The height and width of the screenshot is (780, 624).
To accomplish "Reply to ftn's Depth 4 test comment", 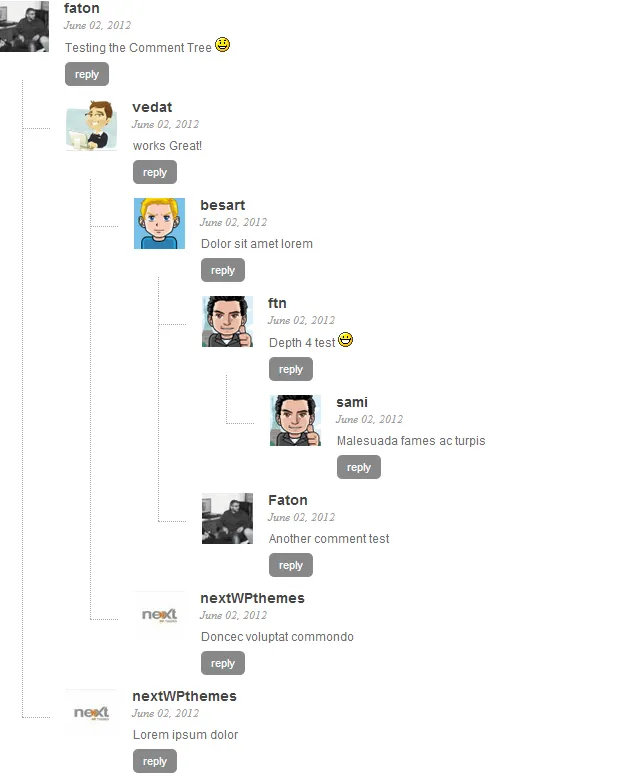I will point(291,369).
